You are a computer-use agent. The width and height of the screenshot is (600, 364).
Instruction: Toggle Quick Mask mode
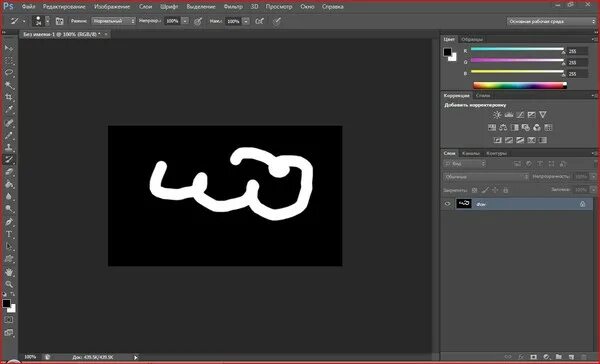tap(8, 320)
